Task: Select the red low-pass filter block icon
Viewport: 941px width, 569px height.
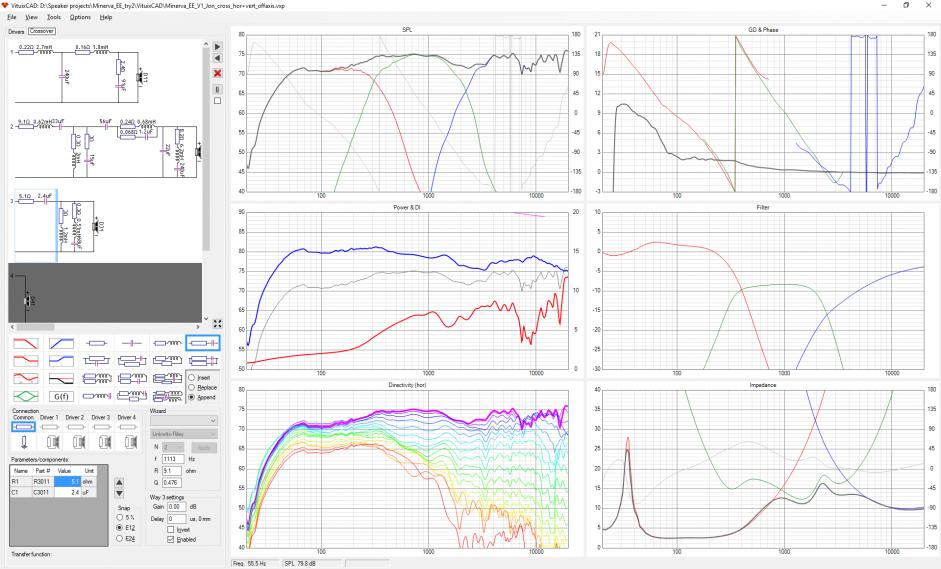Action: 25,343
